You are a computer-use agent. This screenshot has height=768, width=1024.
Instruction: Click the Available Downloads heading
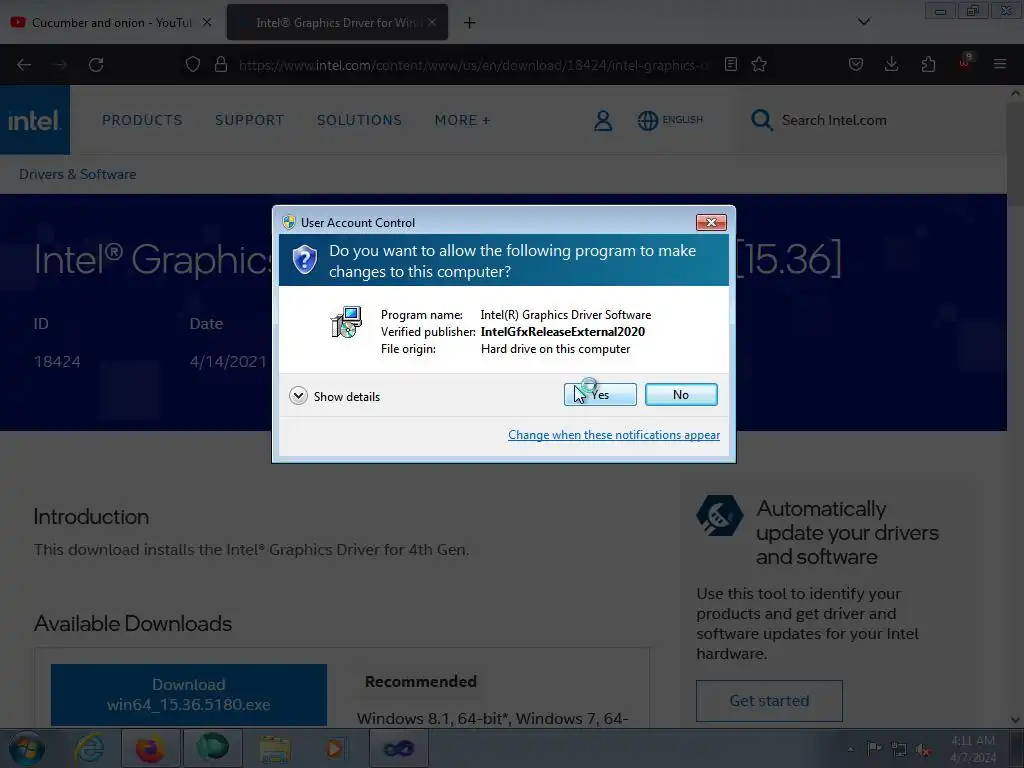point(133,624)
